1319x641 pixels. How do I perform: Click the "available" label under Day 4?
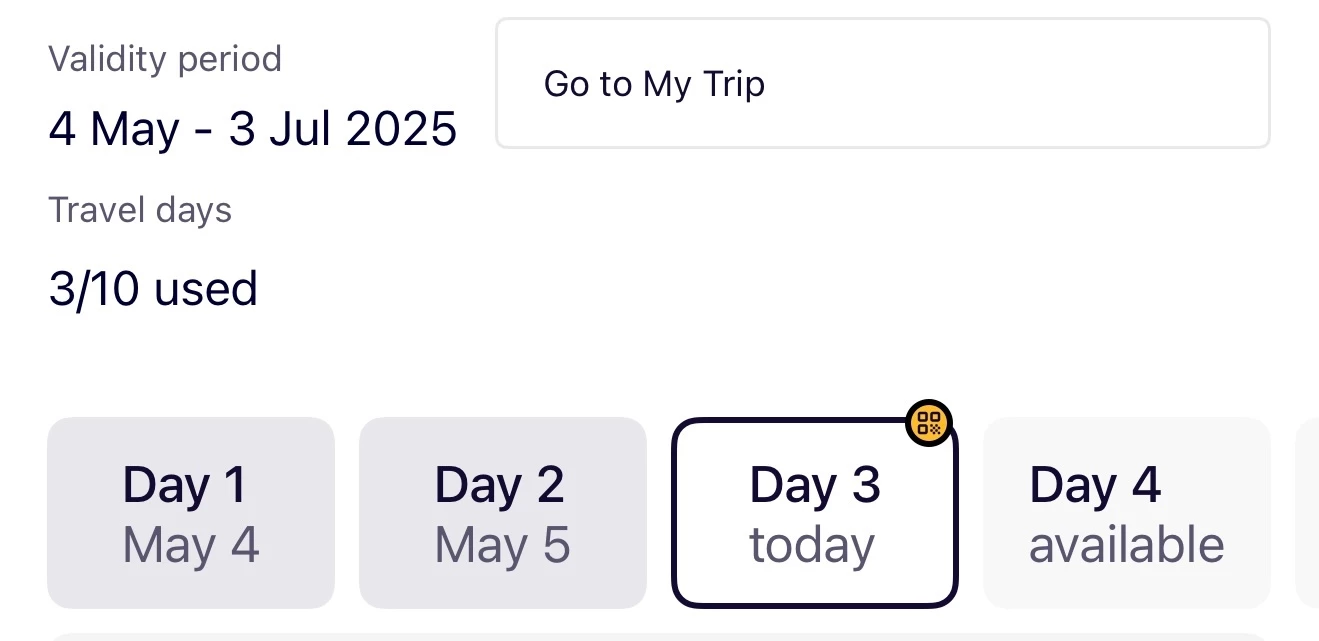point(1126,546)
